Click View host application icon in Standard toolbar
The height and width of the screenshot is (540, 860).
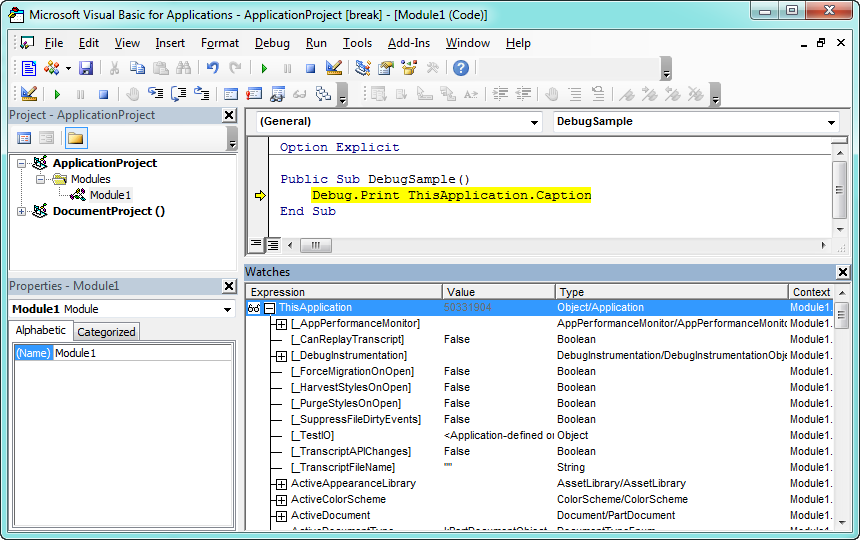pyautogui.click(x=28, y=68)
